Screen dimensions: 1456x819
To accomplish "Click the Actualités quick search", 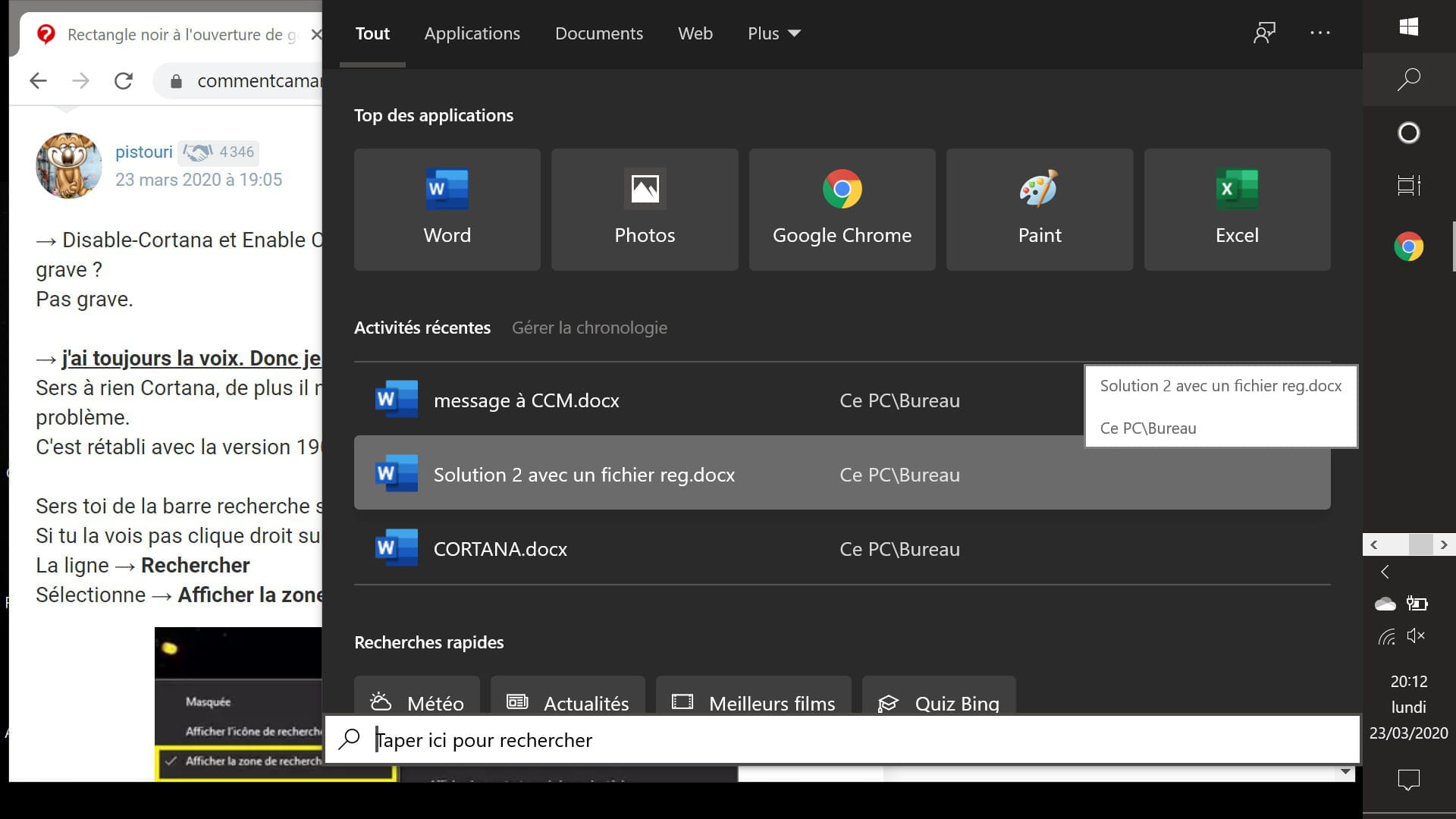I will 567,696.
